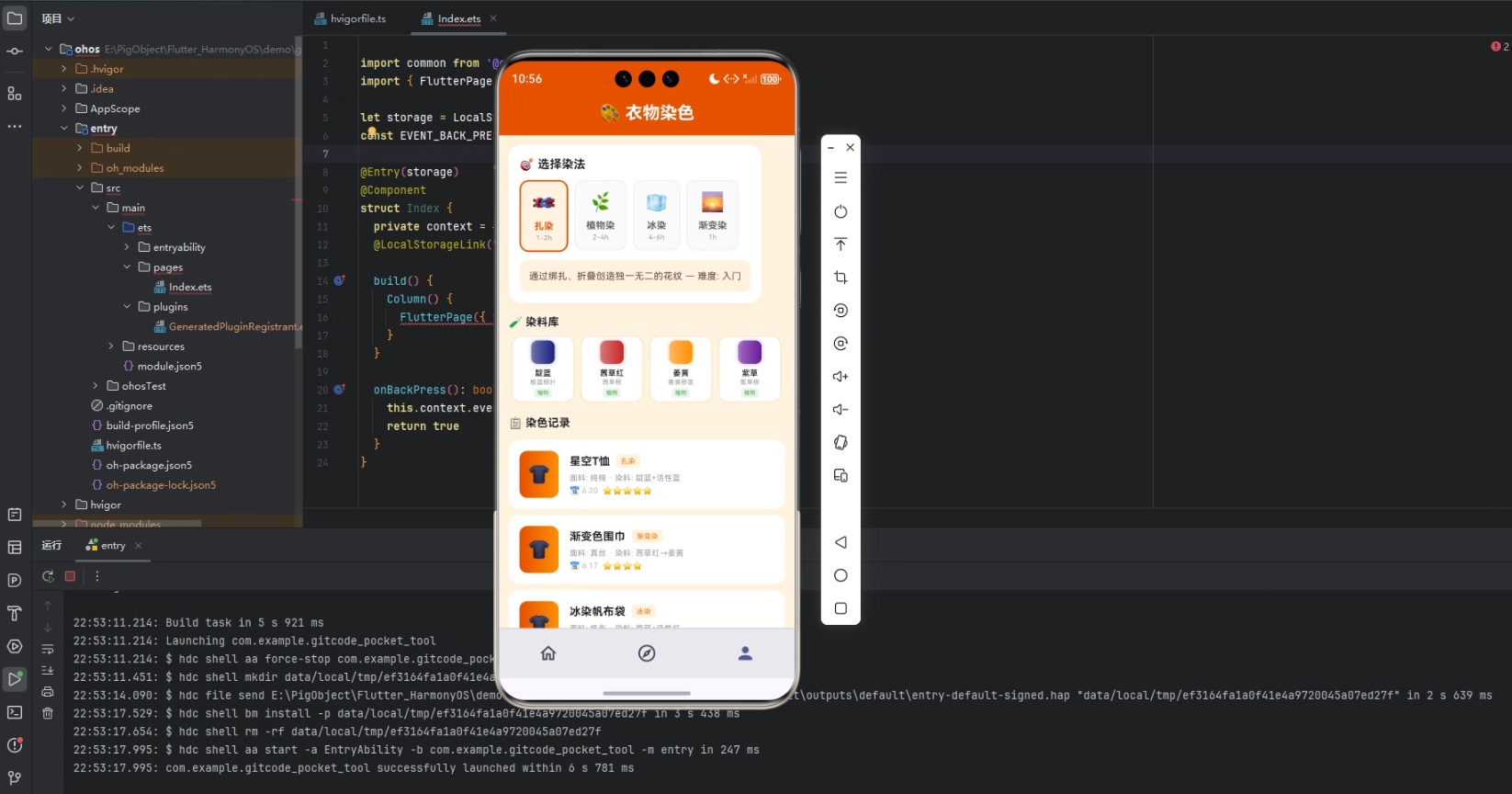Tap the emulator recent apps square button

click(841, 608)
